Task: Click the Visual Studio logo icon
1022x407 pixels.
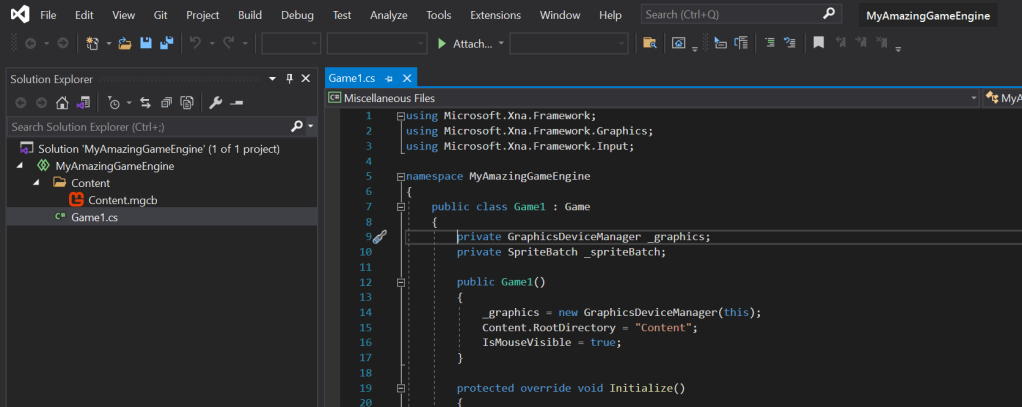Action: pos(20,14)
